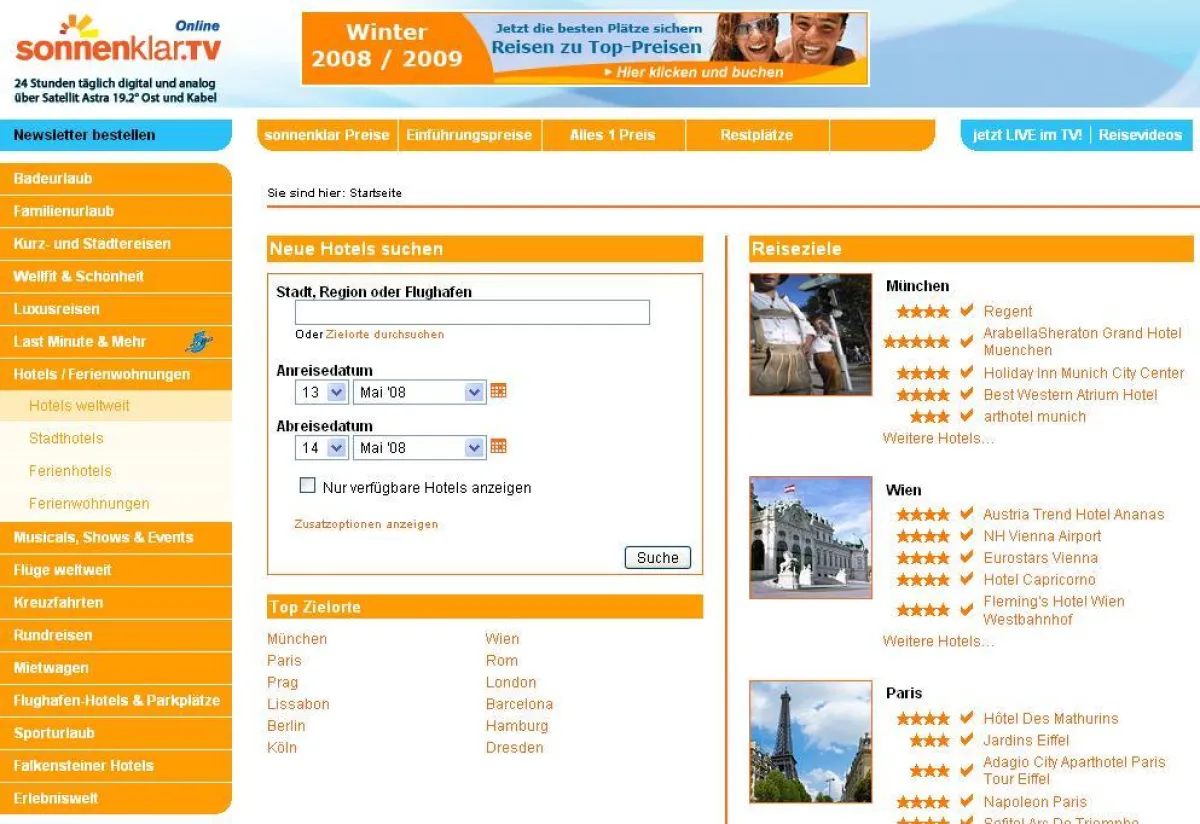Click the star rating beside Austria Trend Hotel Ananas
The height and width of the screenshot is (824, 1200).
pyautogui.click(x=922, y=515)
